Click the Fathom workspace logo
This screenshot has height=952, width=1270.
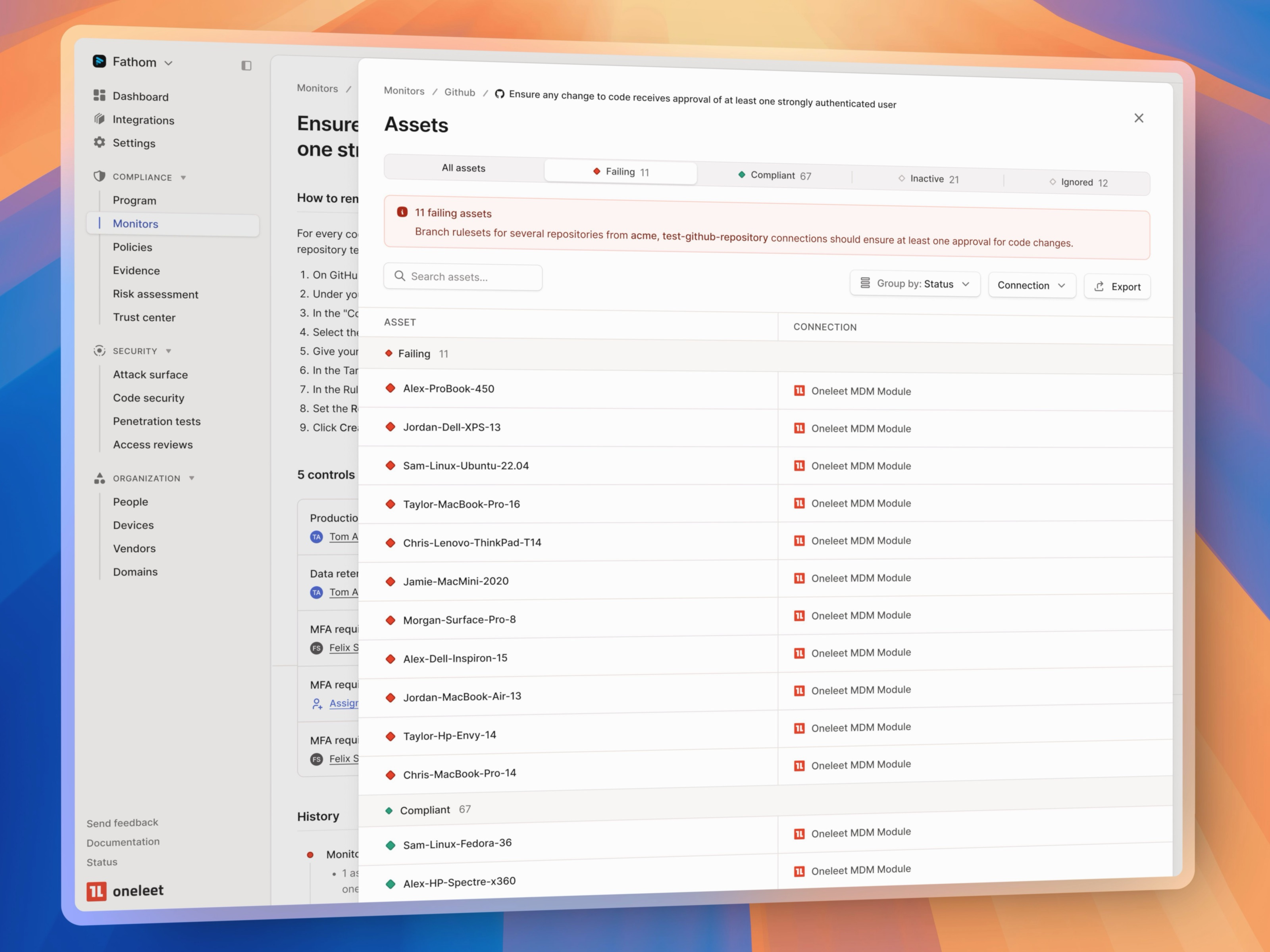coord(100,61)
